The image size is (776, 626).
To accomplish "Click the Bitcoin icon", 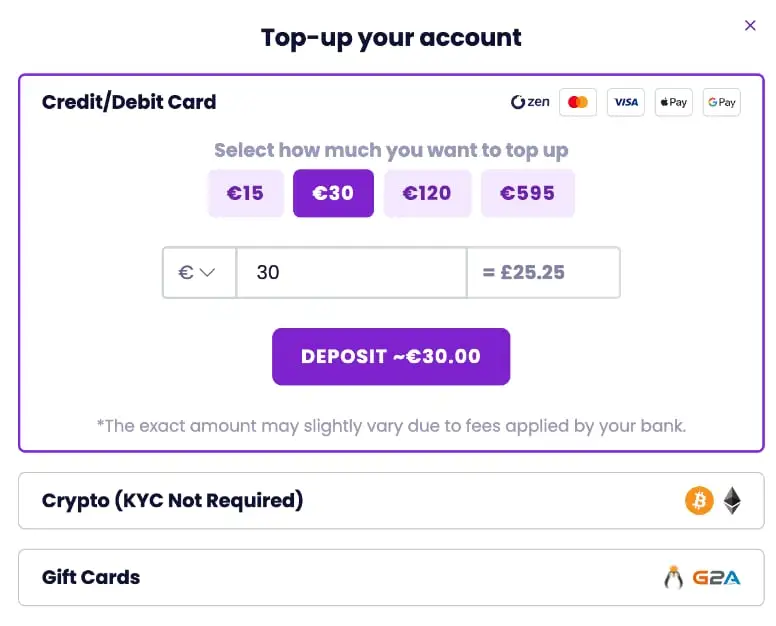I will (699, 501).
